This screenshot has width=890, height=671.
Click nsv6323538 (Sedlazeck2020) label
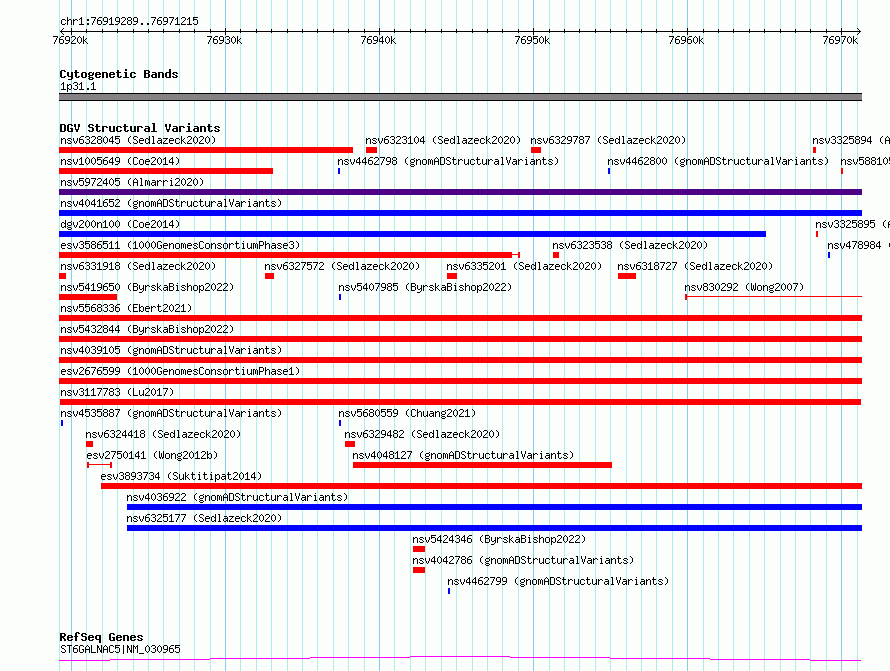(x=630, y=245)
